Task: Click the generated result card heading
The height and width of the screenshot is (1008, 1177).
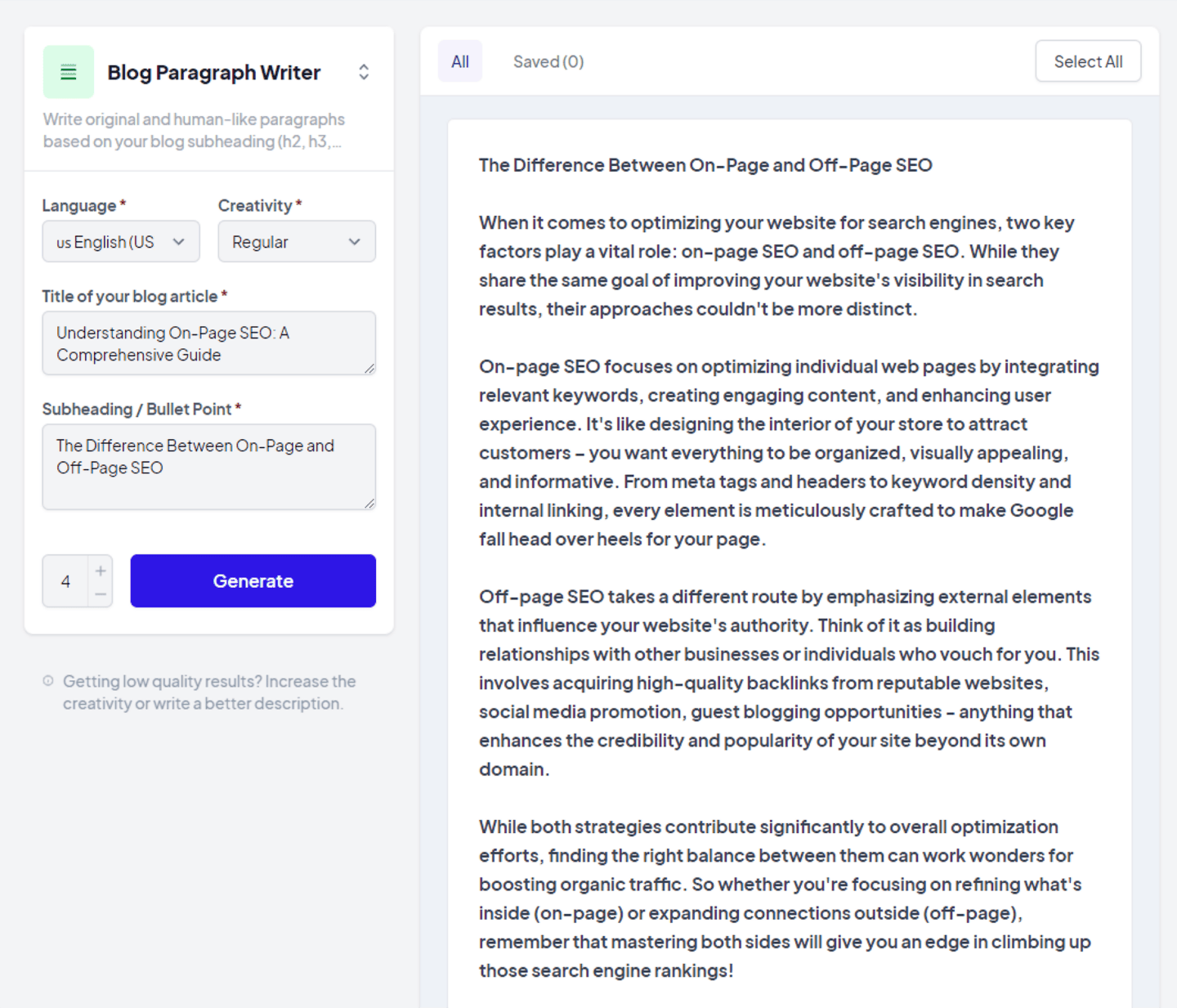Action: [x=705, y=164]
